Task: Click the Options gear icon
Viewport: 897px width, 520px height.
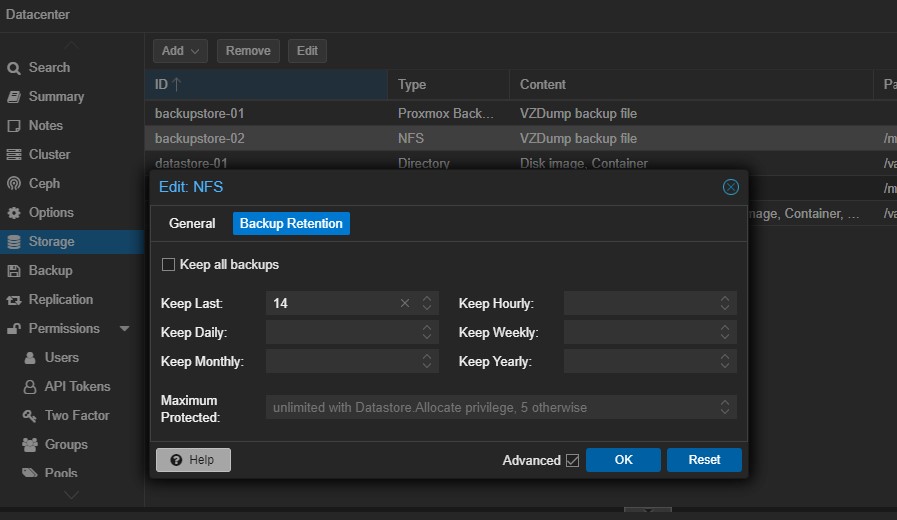Action: 14,213
